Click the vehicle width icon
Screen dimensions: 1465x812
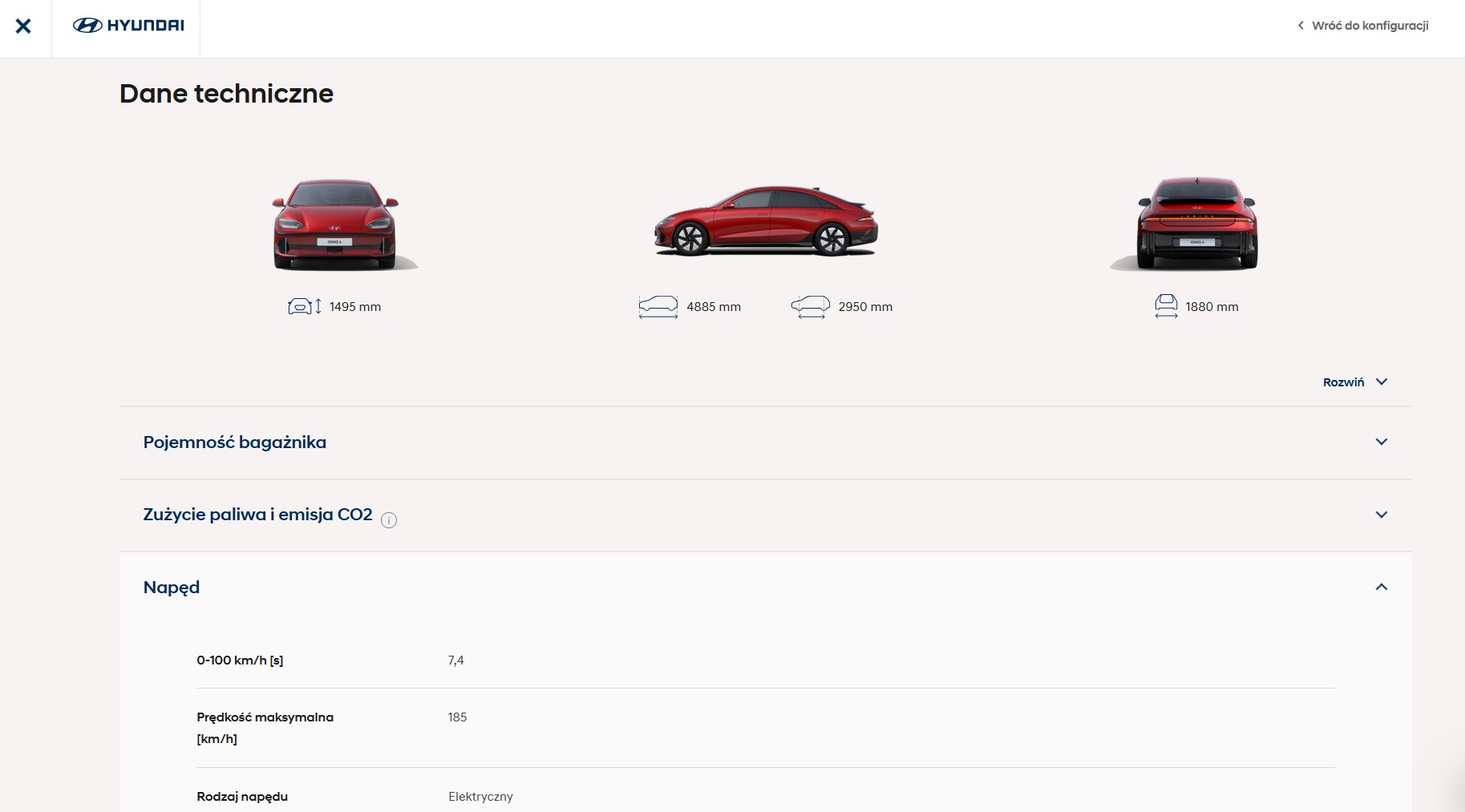1167,306
